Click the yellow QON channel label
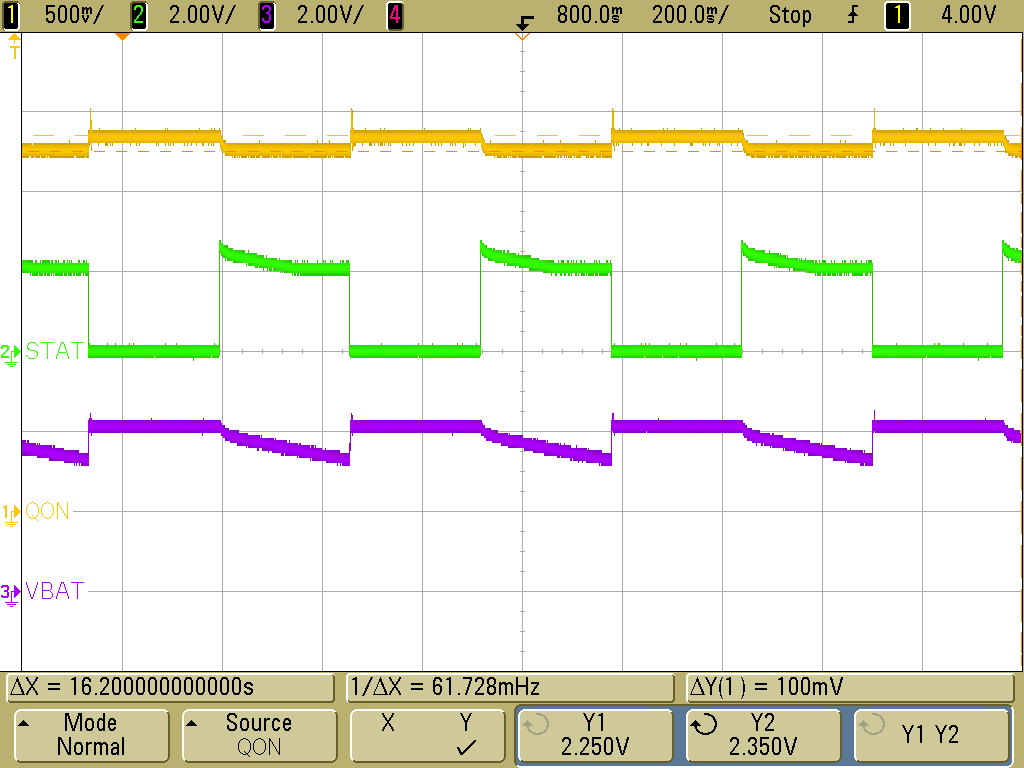Screen dimensions: 1024x768 click(x=47, y=511)
